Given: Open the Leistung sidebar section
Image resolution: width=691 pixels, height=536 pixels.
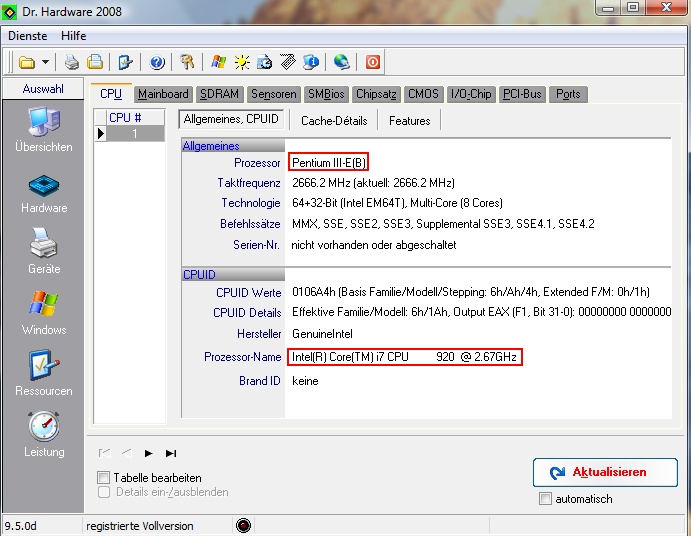Looking at the screenshot, I should tap(44, 435).
